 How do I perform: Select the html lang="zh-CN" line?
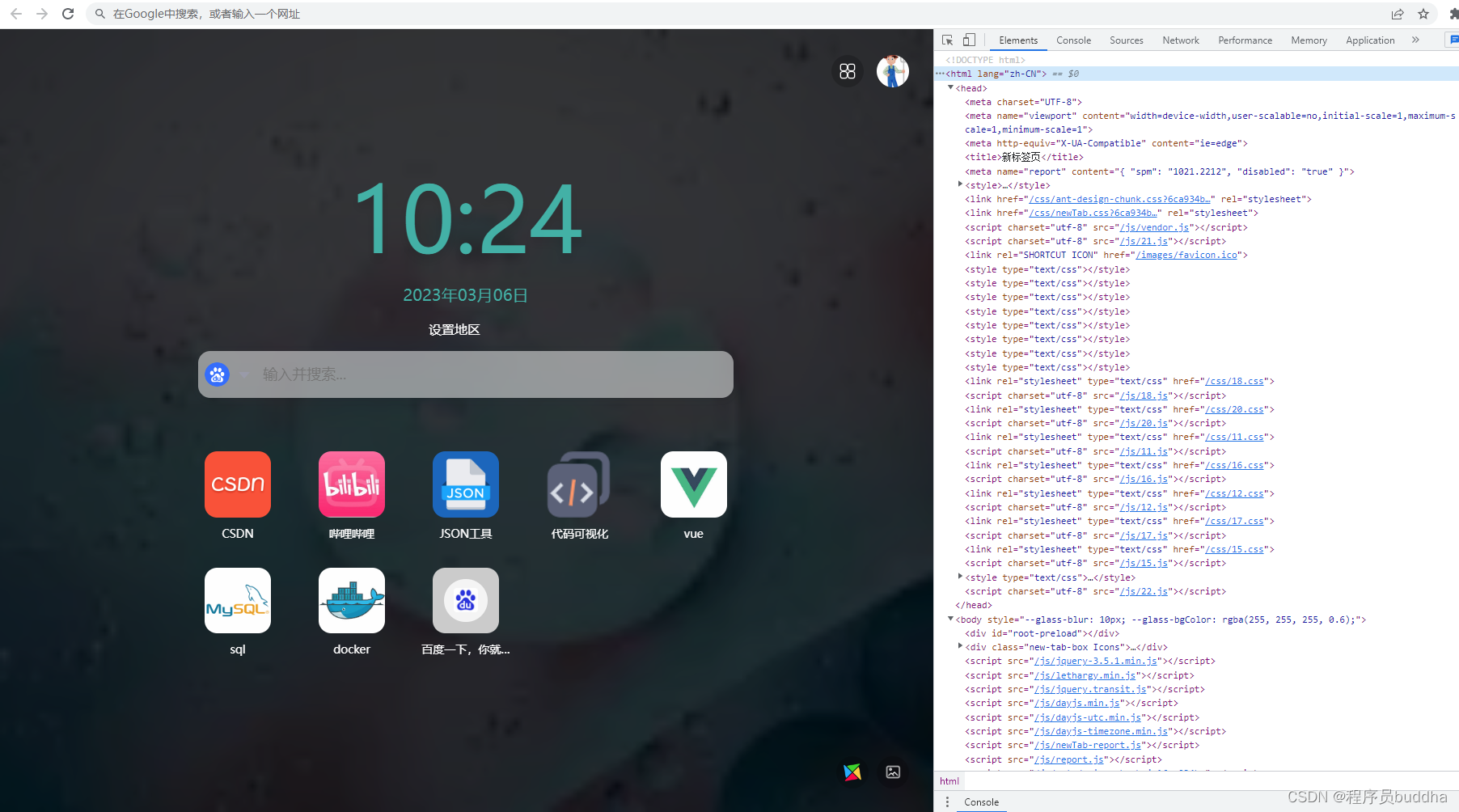(x=1197, y=74)
